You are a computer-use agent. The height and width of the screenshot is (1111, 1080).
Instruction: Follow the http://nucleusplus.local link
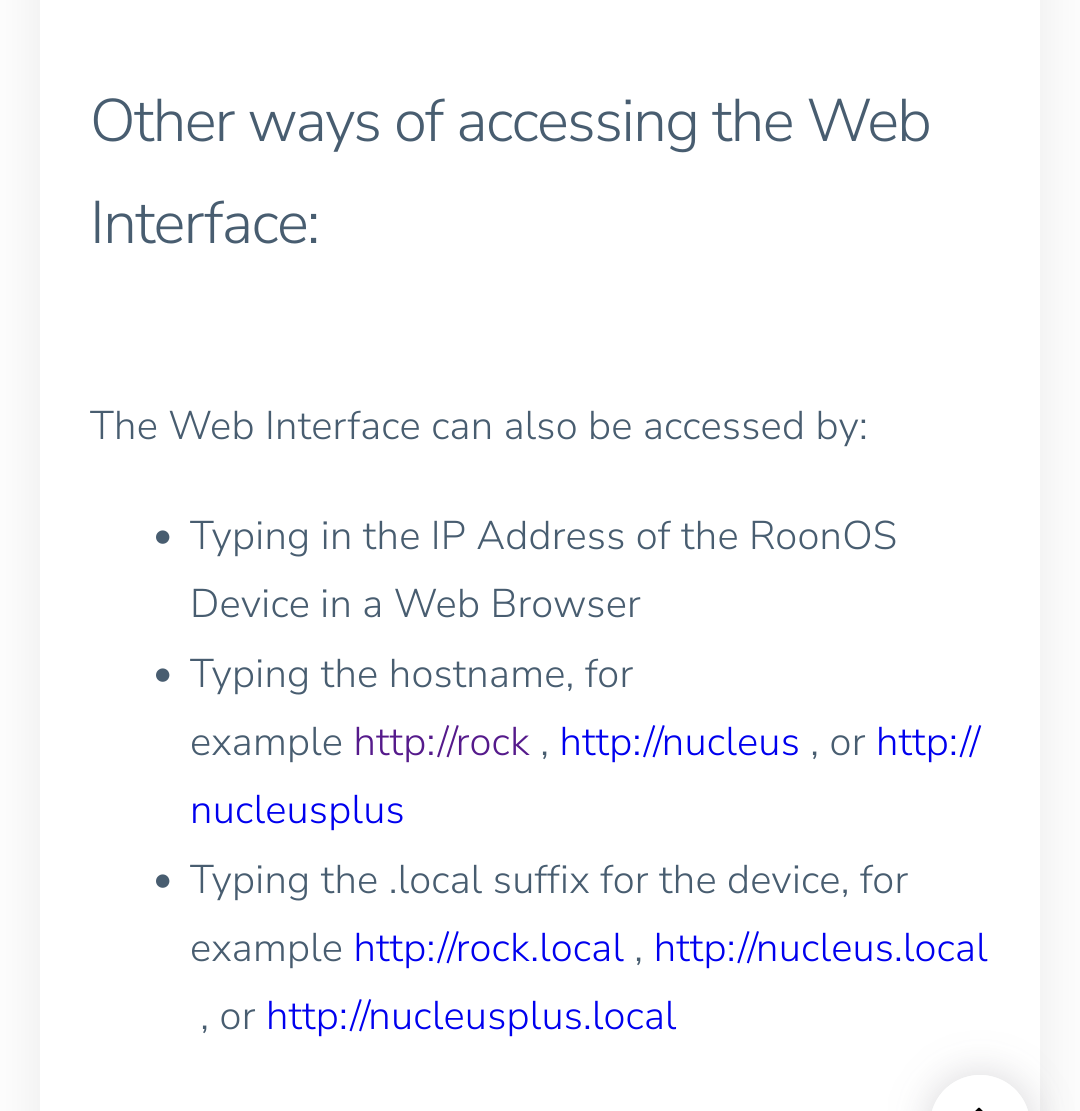[471, 1017]
